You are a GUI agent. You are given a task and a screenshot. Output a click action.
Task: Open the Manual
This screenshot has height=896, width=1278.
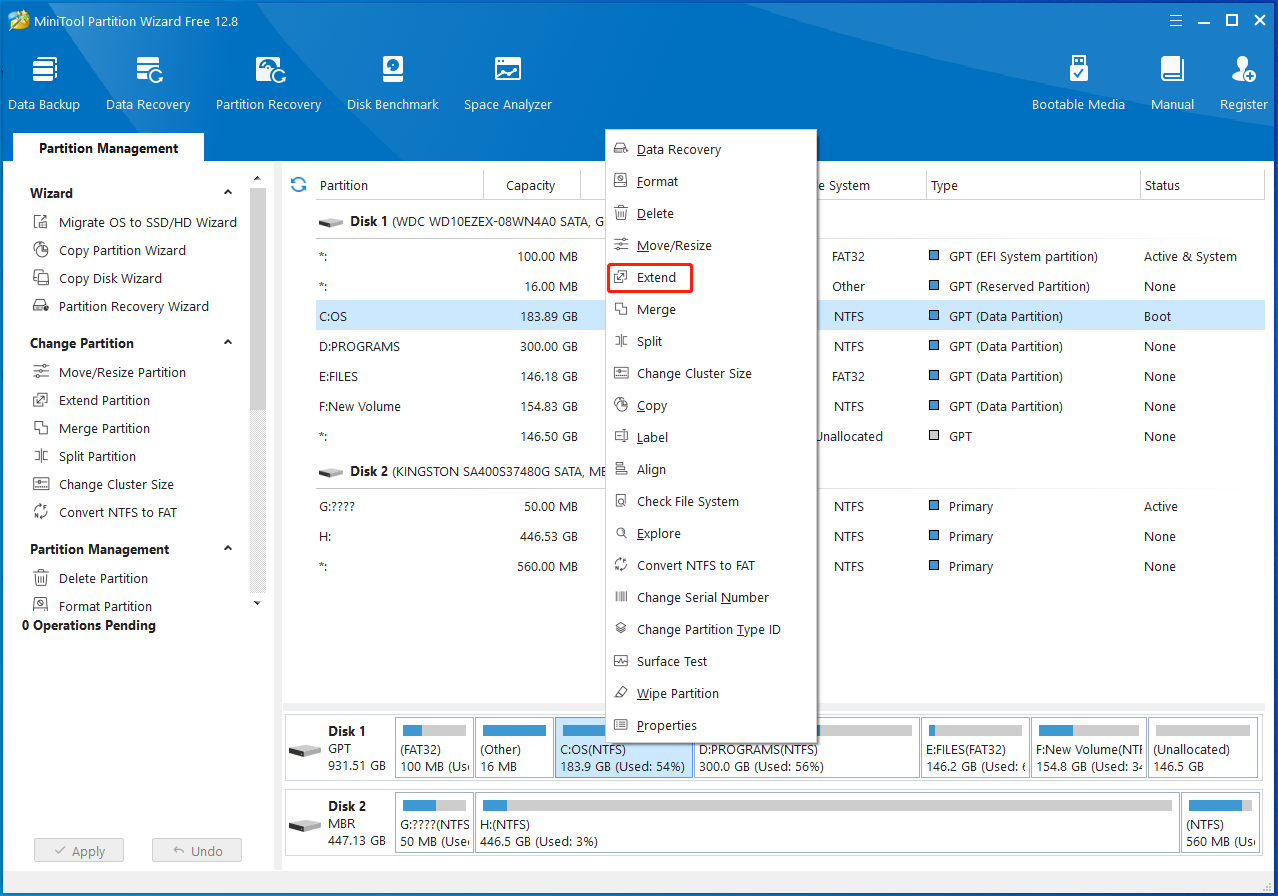(1172, 83)
